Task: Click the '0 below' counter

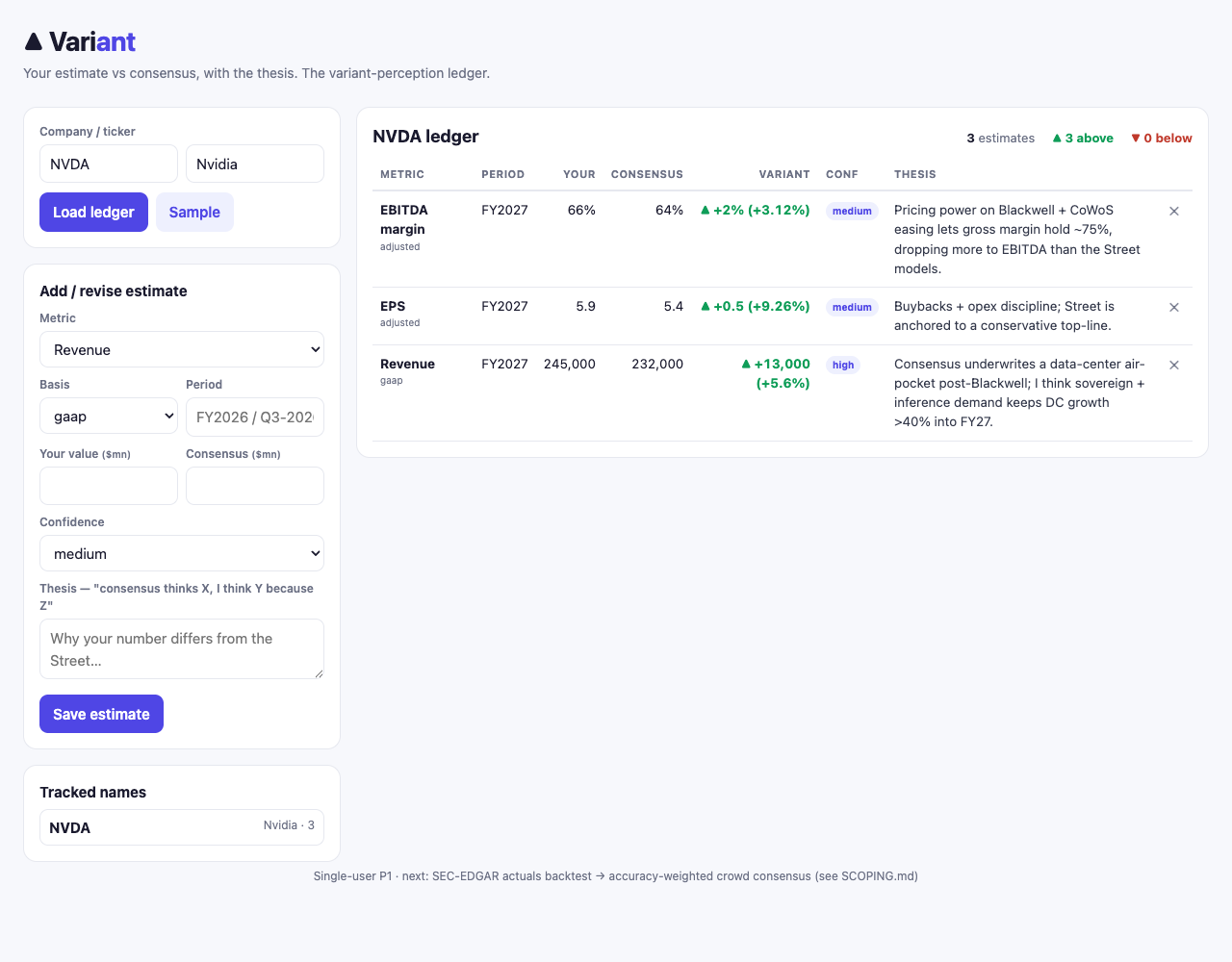Action: 1162,138
